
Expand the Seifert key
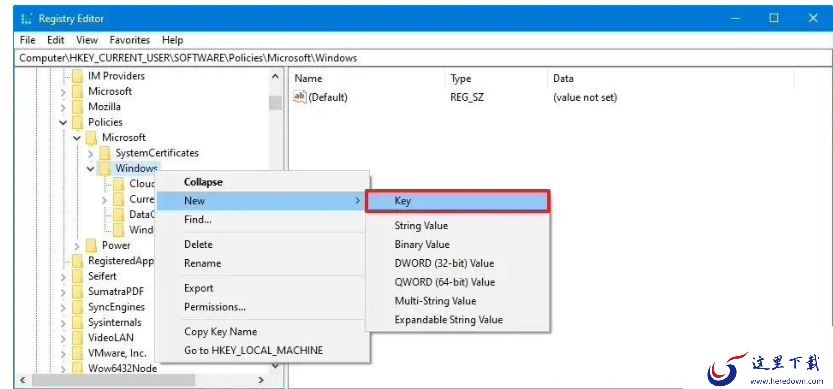63,277
